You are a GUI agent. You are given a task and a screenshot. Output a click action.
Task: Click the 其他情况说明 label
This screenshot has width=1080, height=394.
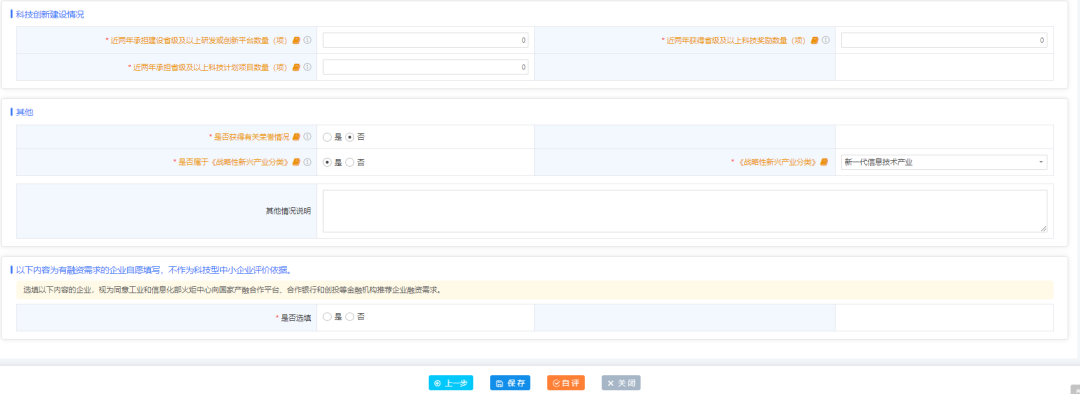(288, 211)
